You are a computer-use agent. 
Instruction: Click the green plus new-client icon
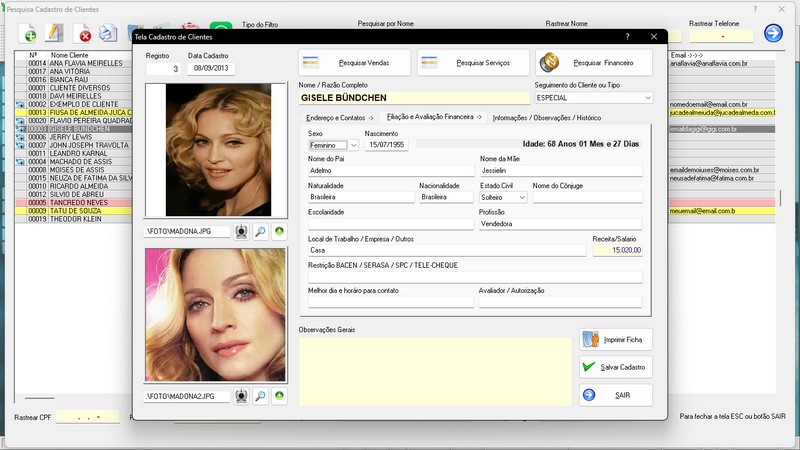[x=31, y=35]
